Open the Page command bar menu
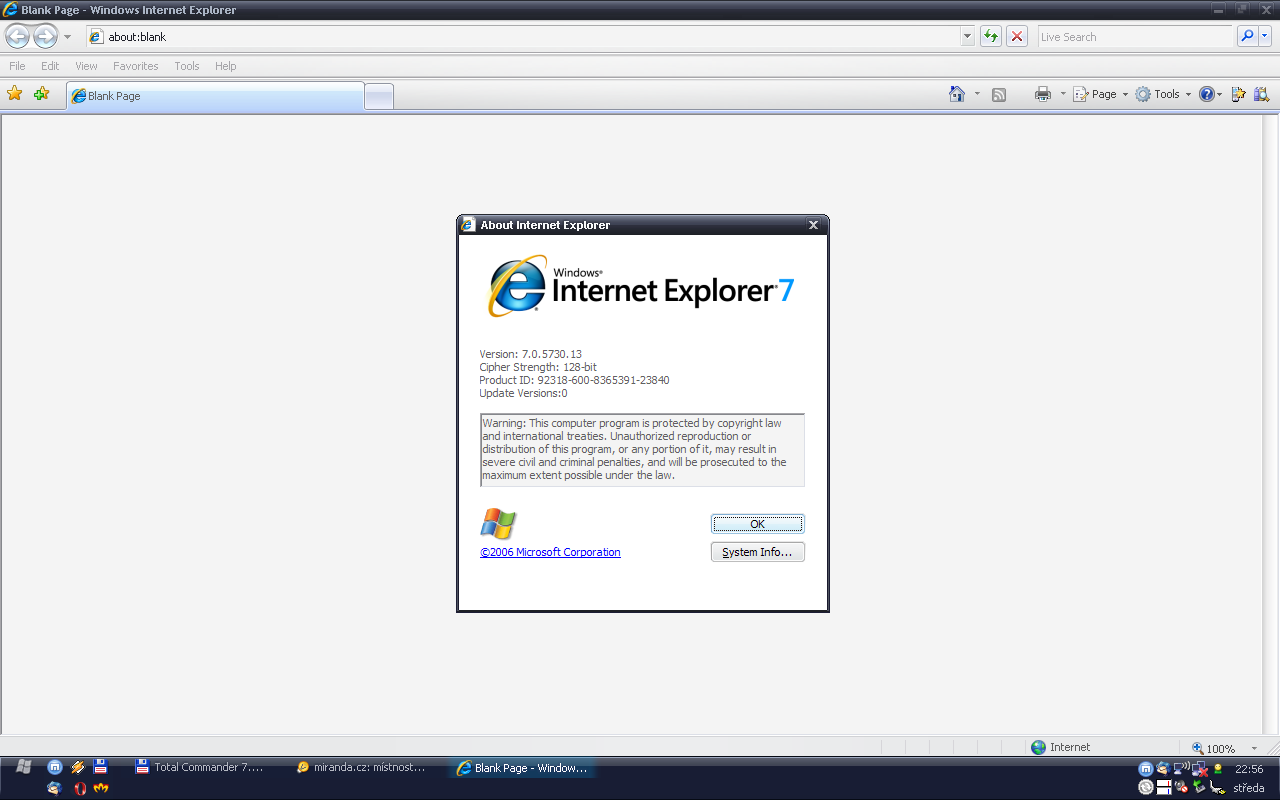This screenshot has width=1280, height=800. tap(1100, 94)
